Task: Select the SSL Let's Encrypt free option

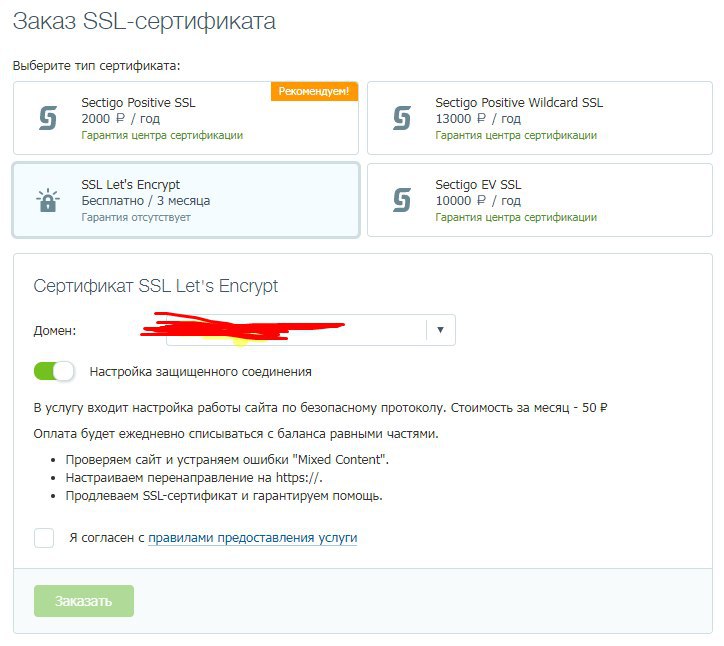Action: tap(186, 200)
